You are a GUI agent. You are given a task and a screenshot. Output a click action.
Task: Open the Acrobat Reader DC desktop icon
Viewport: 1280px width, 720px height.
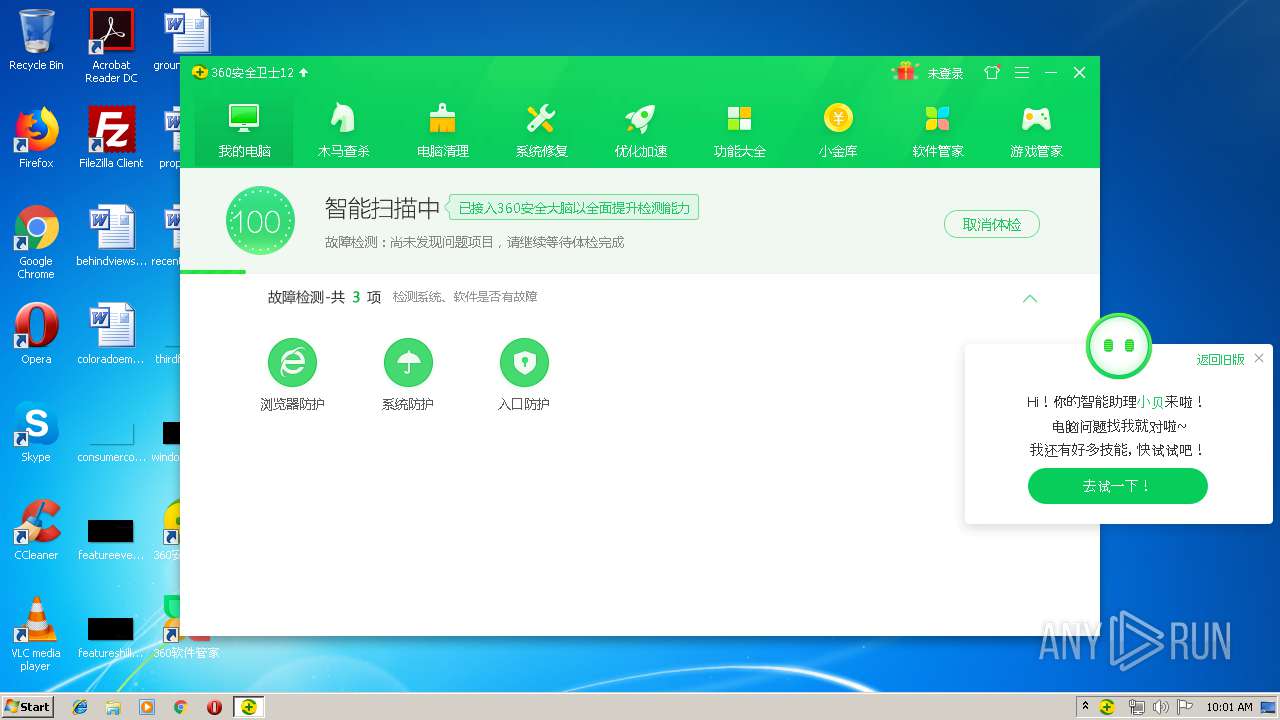point(111,46)
